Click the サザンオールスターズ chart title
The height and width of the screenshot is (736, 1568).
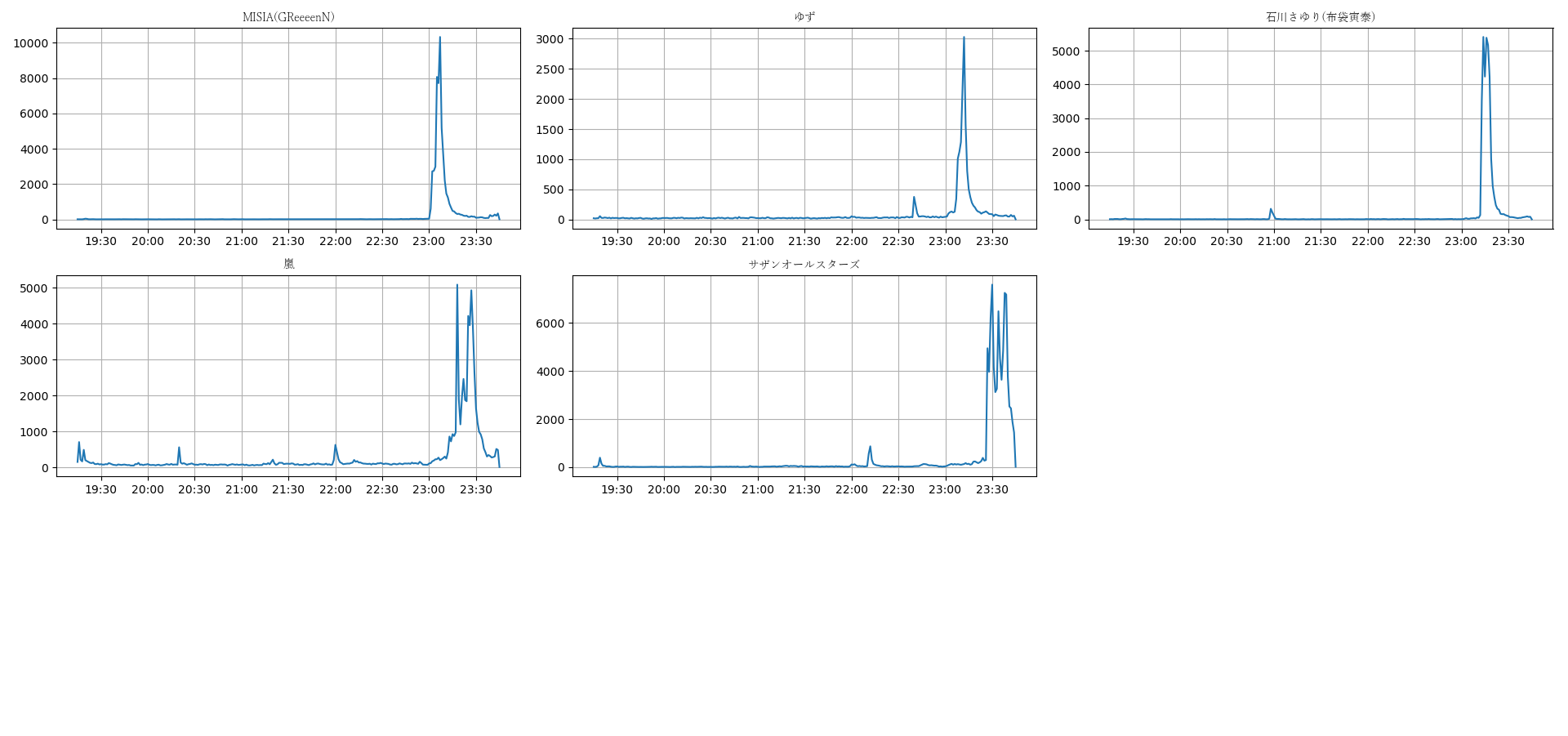(x=804, y=264)
